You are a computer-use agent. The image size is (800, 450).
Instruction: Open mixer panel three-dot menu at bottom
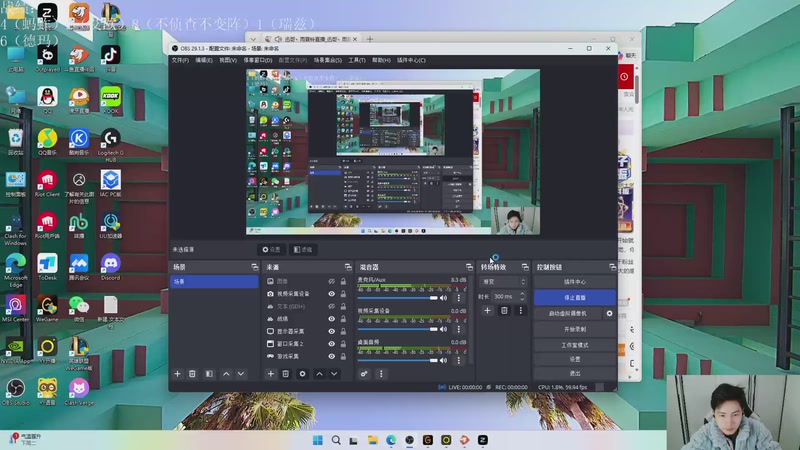pos(381,374)
